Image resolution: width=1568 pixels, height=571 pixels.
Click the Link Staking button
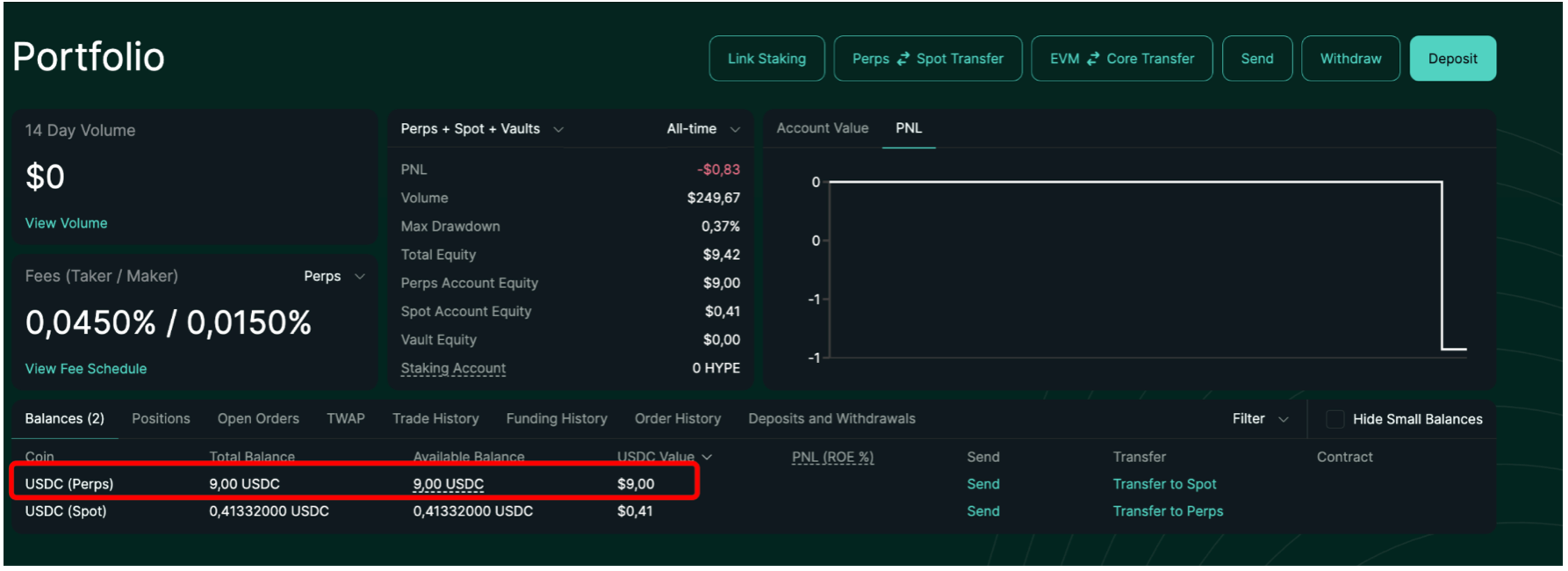766,59
